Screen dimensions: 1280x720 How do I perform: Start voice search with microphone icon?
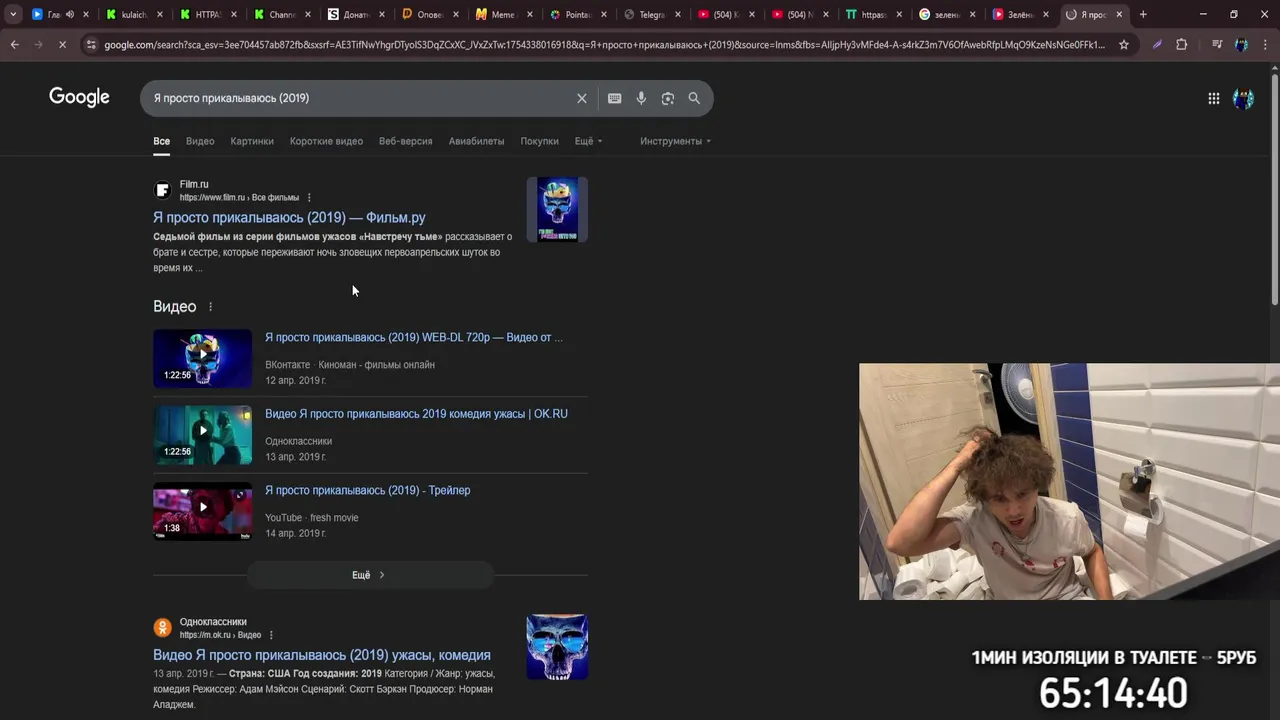coord(641,98)
